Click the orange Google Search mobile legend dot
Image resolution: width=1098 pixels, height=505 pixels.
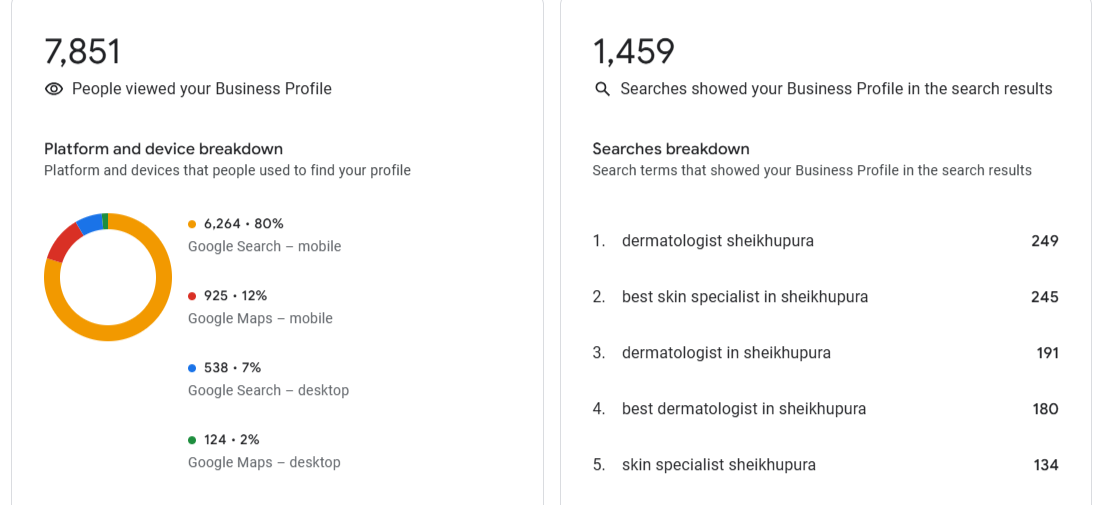[x=192, y=224]
